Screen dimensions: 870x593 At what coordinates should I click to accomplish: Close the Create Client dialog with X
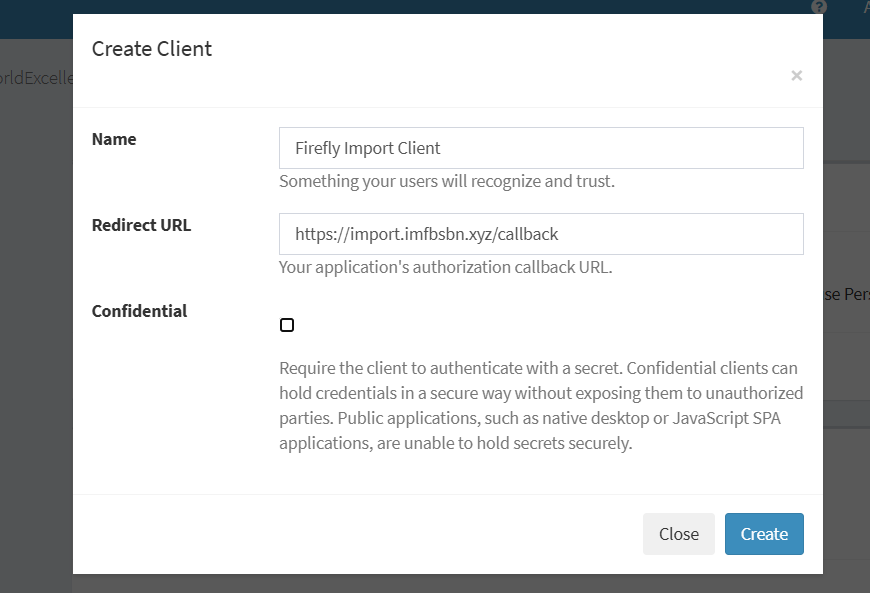[796, 75]
